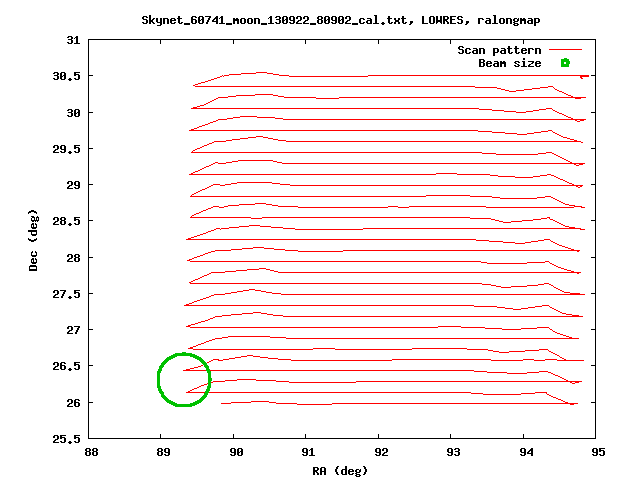The width and height of the screenshot is (640, 480).
Task: Click the y-axis tick label 27.5
Action: pyautogui.click(x=67, y=294)
